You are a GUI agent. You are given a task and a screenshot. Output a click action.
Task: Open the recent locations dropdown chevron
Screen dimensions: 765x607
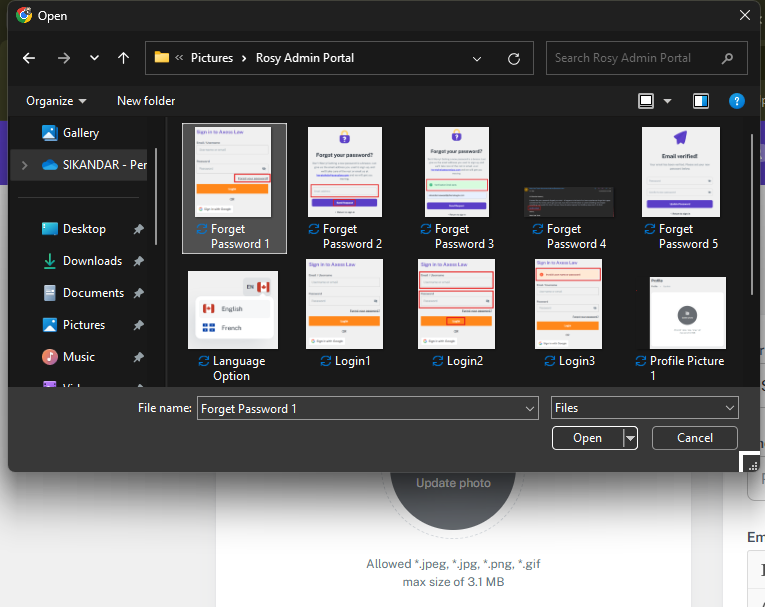point(94,58)
